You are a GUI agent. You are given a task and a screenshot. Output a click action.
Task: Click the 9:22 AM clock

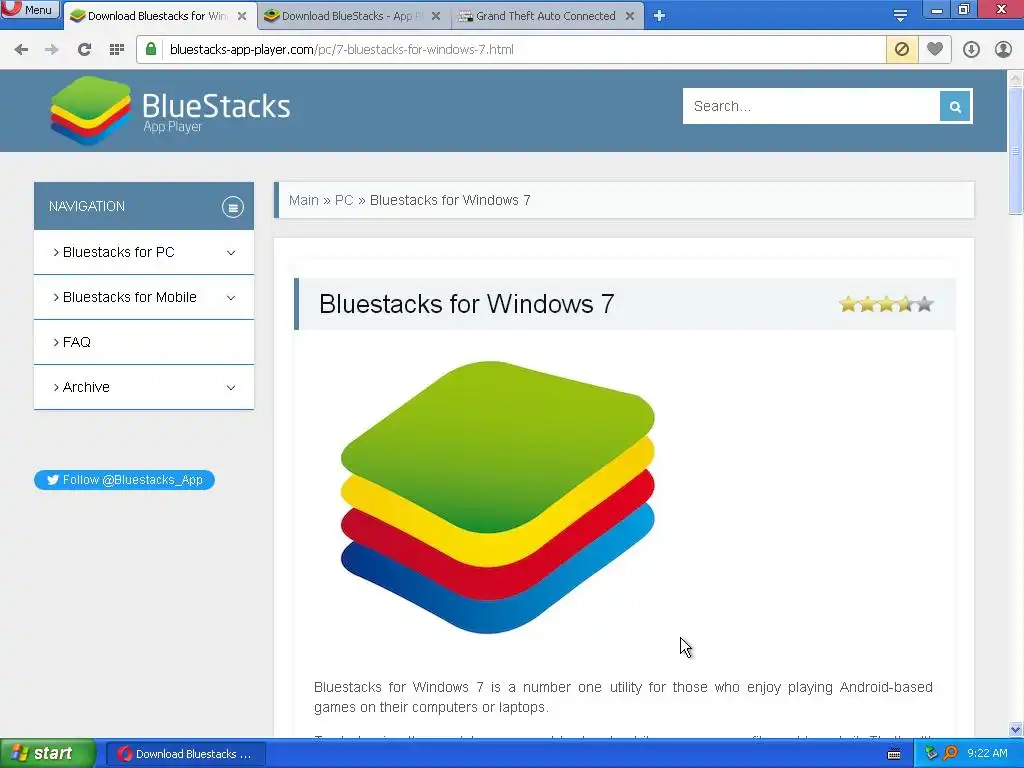(987, 753)
